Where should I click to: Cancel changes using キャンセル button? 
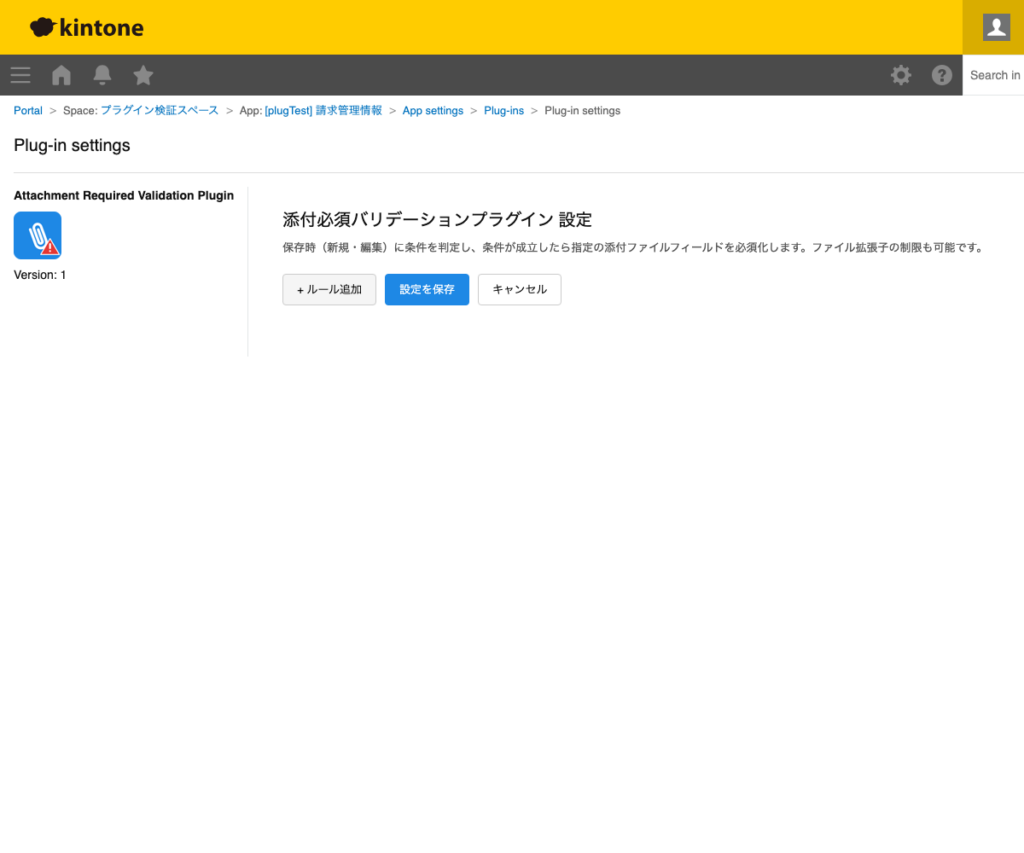coord(519,289)
